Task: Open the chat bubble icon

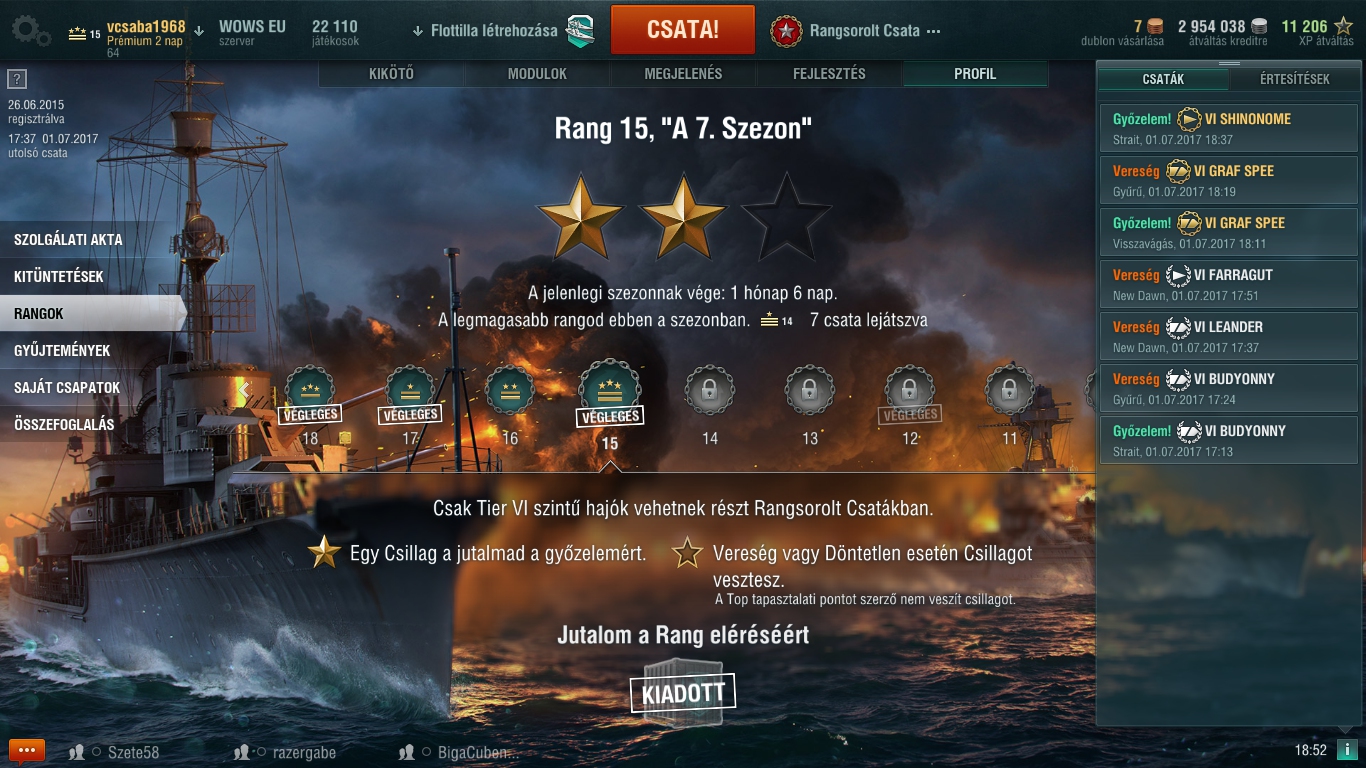Action: pos(26,750)
